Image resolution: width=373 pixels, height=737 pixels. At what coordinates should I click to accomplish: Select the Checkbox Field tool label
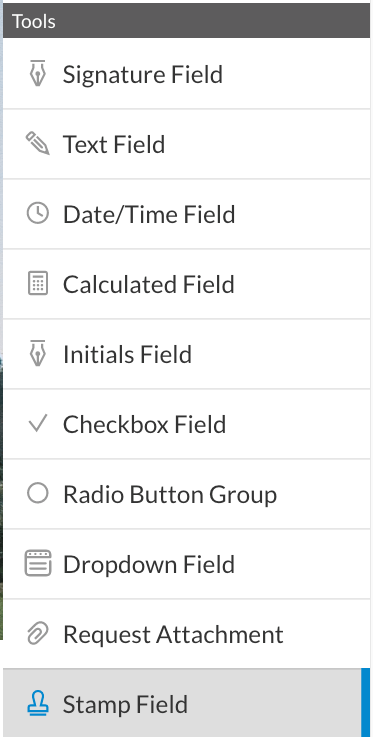pos(144,424)
